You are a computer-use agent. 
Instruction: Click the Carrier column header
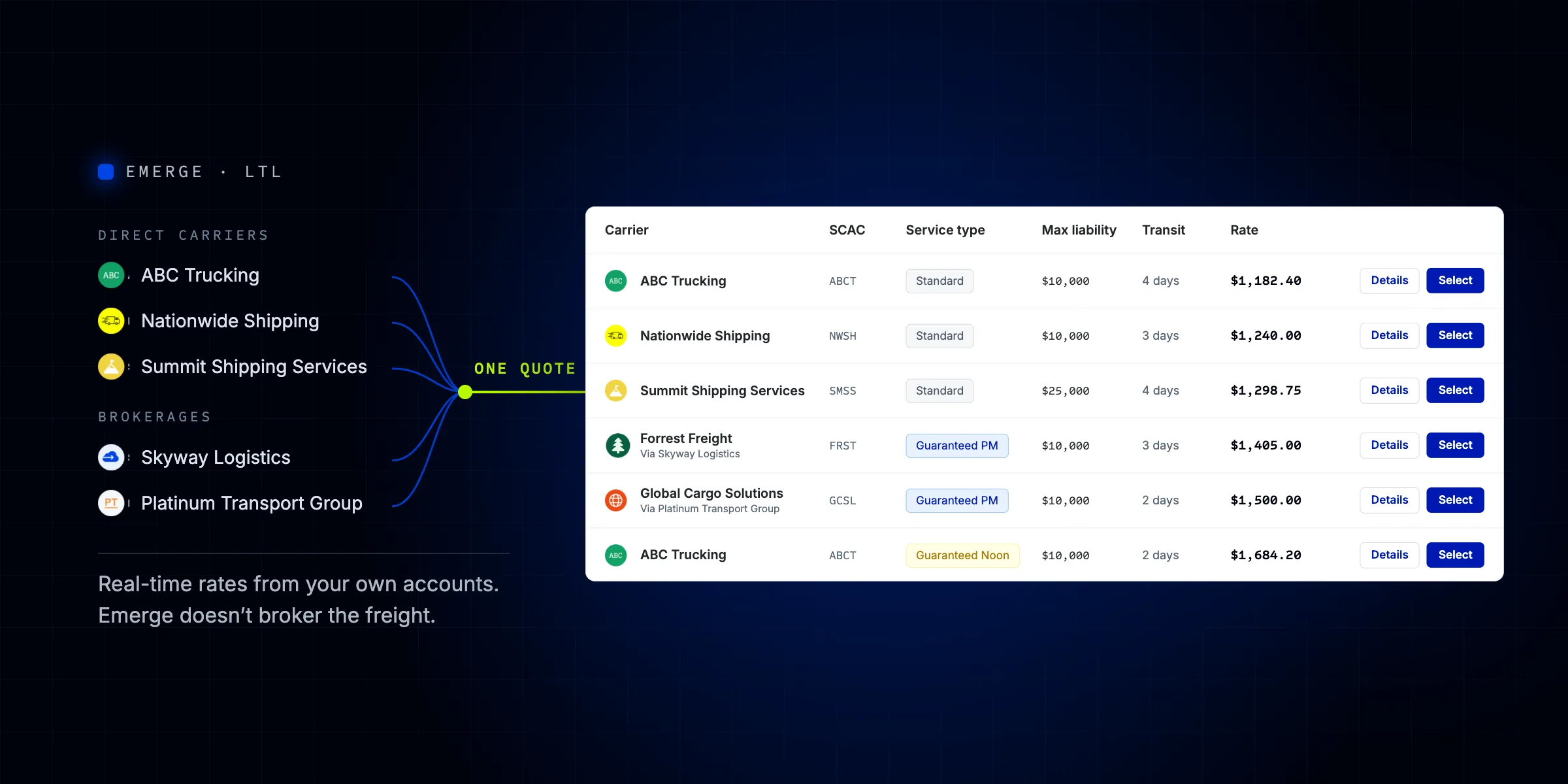(627, 230)
